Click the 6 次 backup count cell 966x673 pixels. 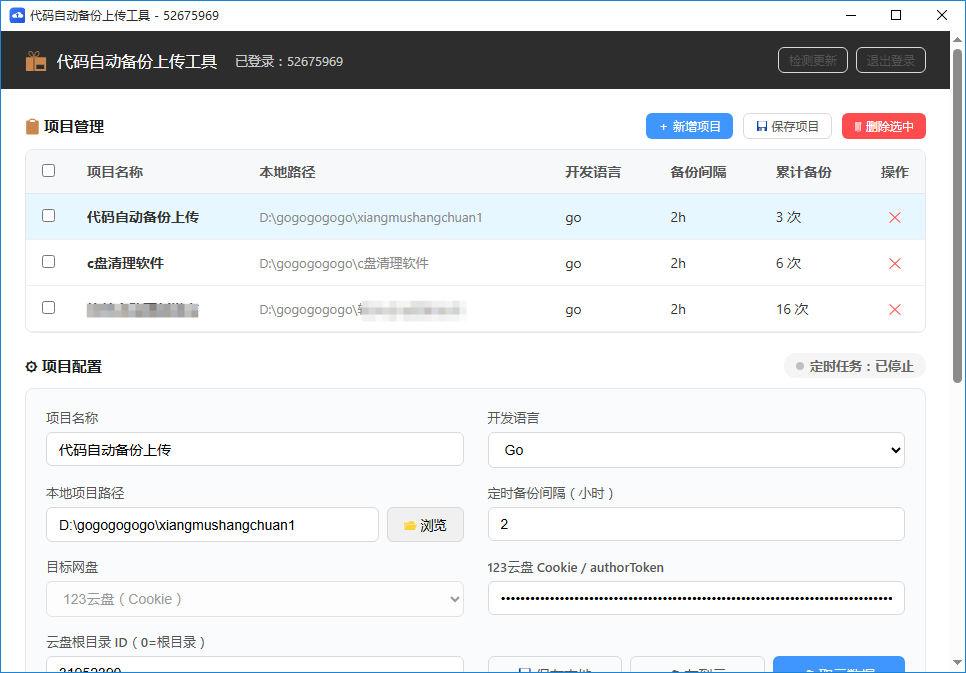point(789,263)
